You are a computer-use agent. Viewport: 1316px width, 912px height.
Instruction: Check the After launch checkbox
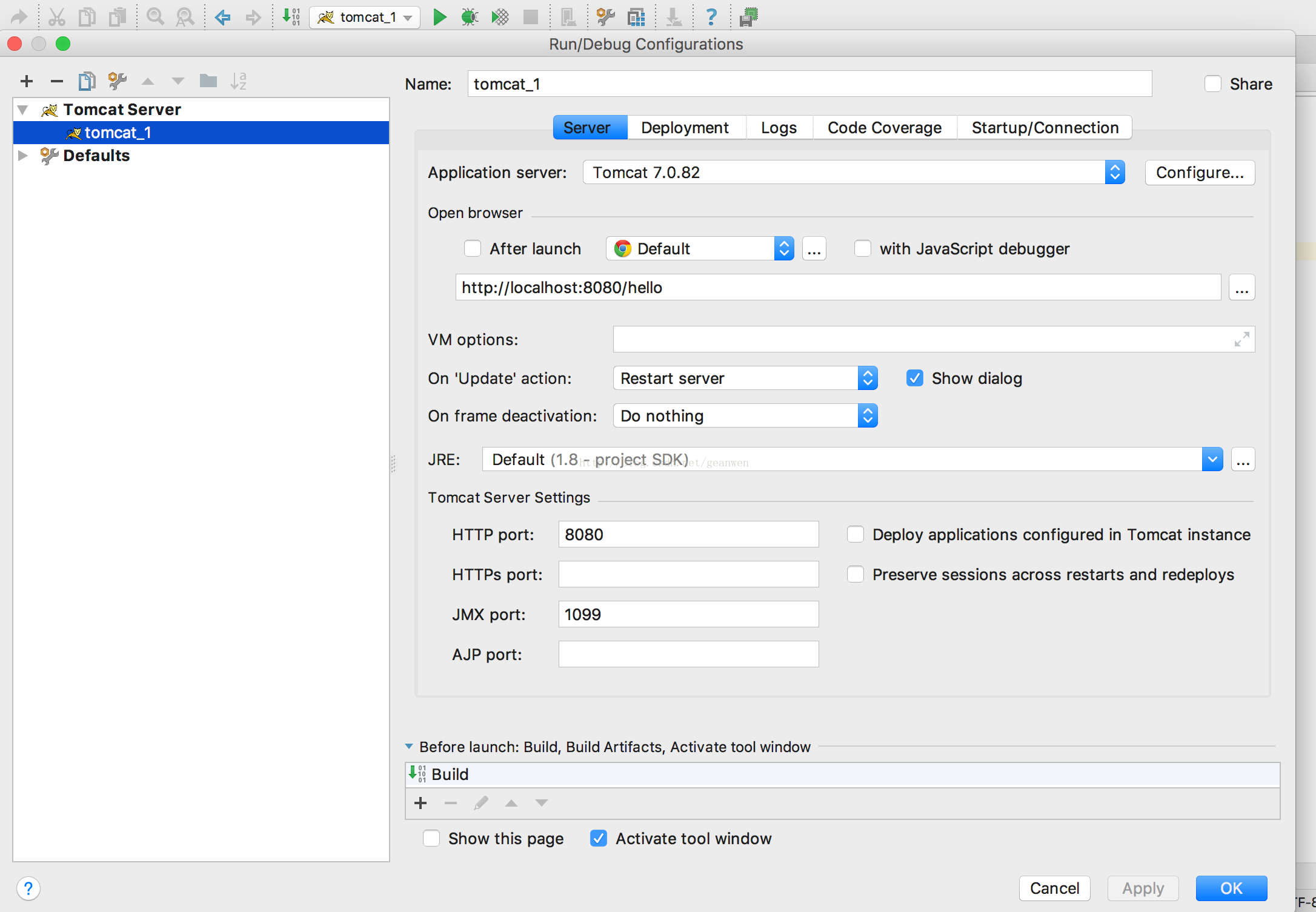pos(473,248)
